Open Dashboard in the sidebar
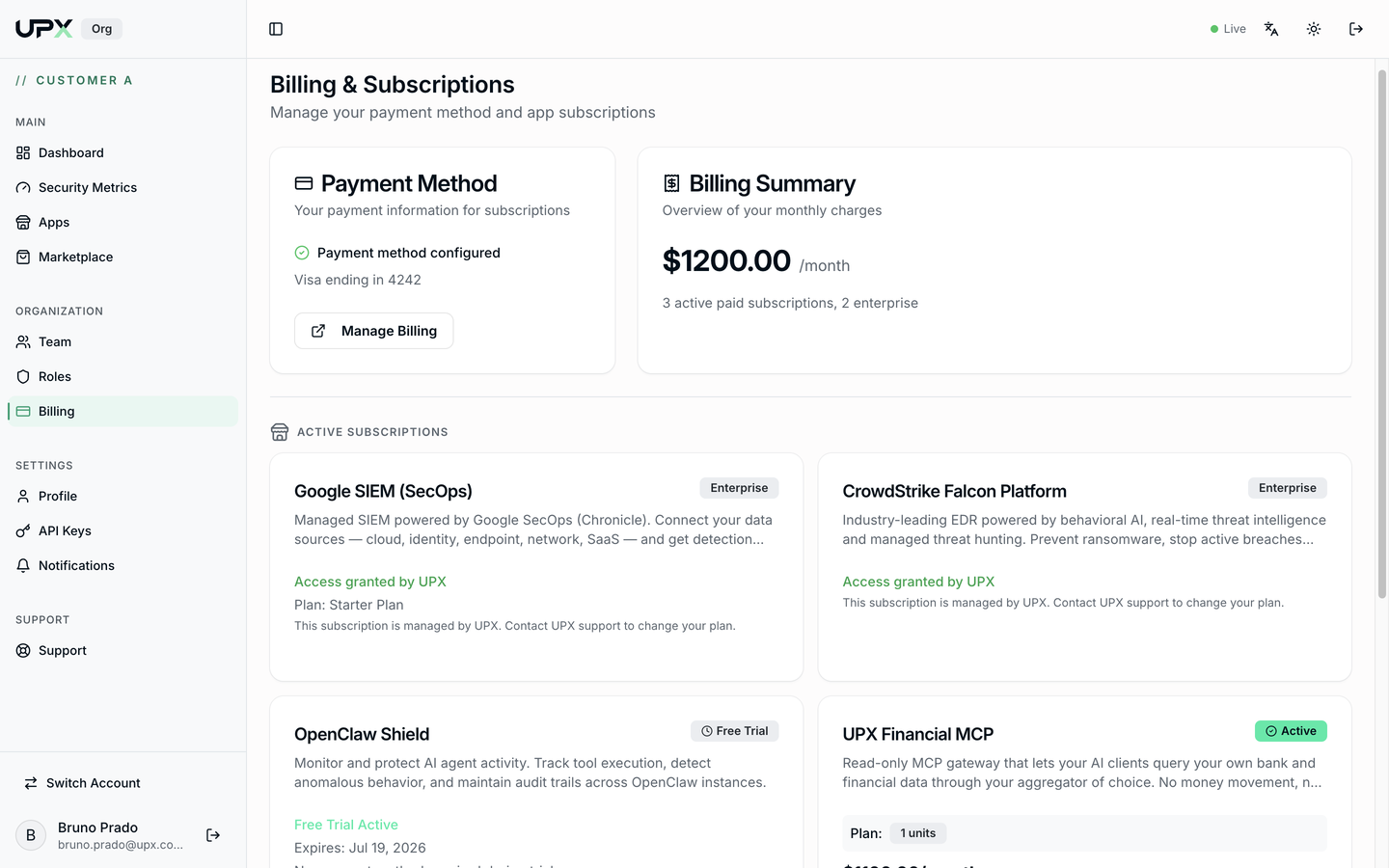 [x=123, y=152]
